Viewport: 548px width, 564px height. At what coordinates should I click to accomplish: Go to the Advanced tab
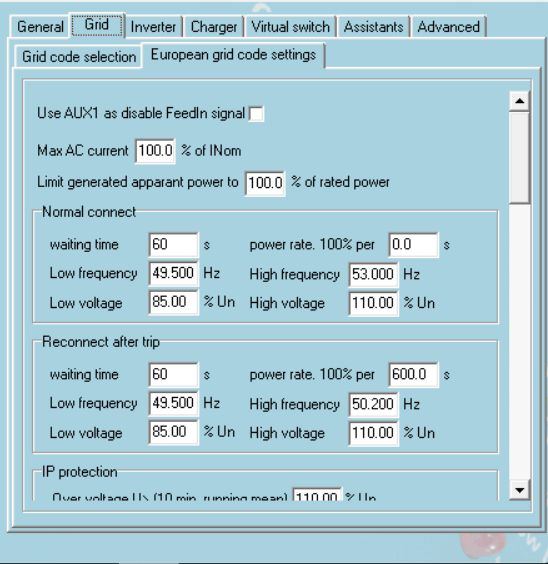point(448,27)
